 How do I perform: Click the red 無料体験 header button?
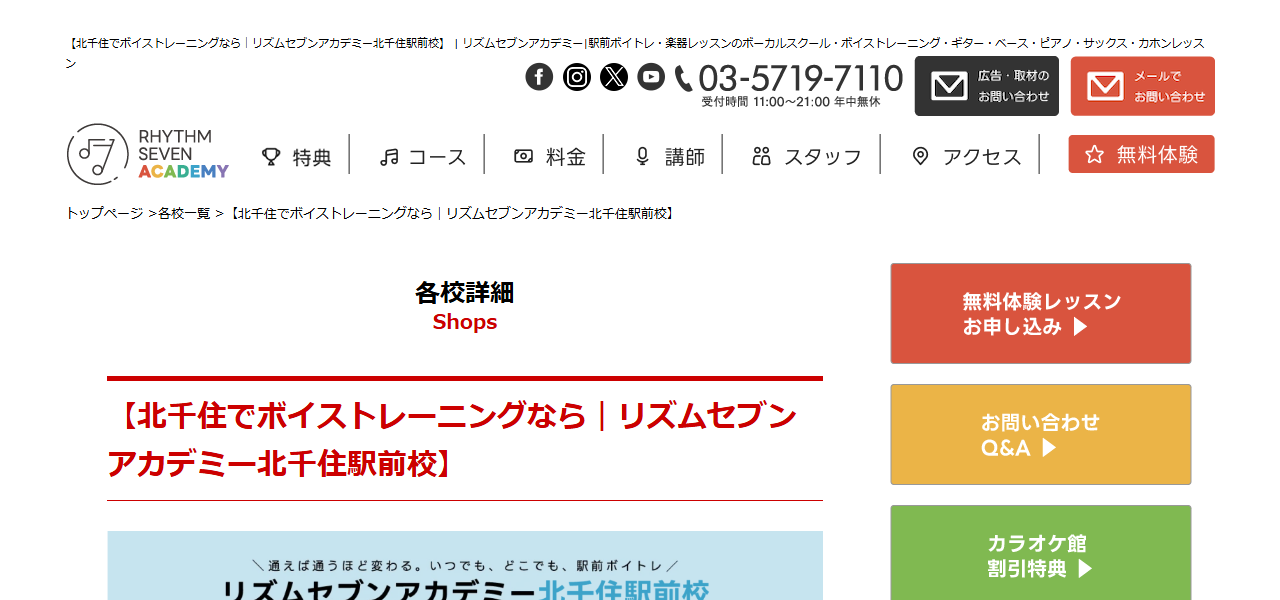coord(1141,154)
